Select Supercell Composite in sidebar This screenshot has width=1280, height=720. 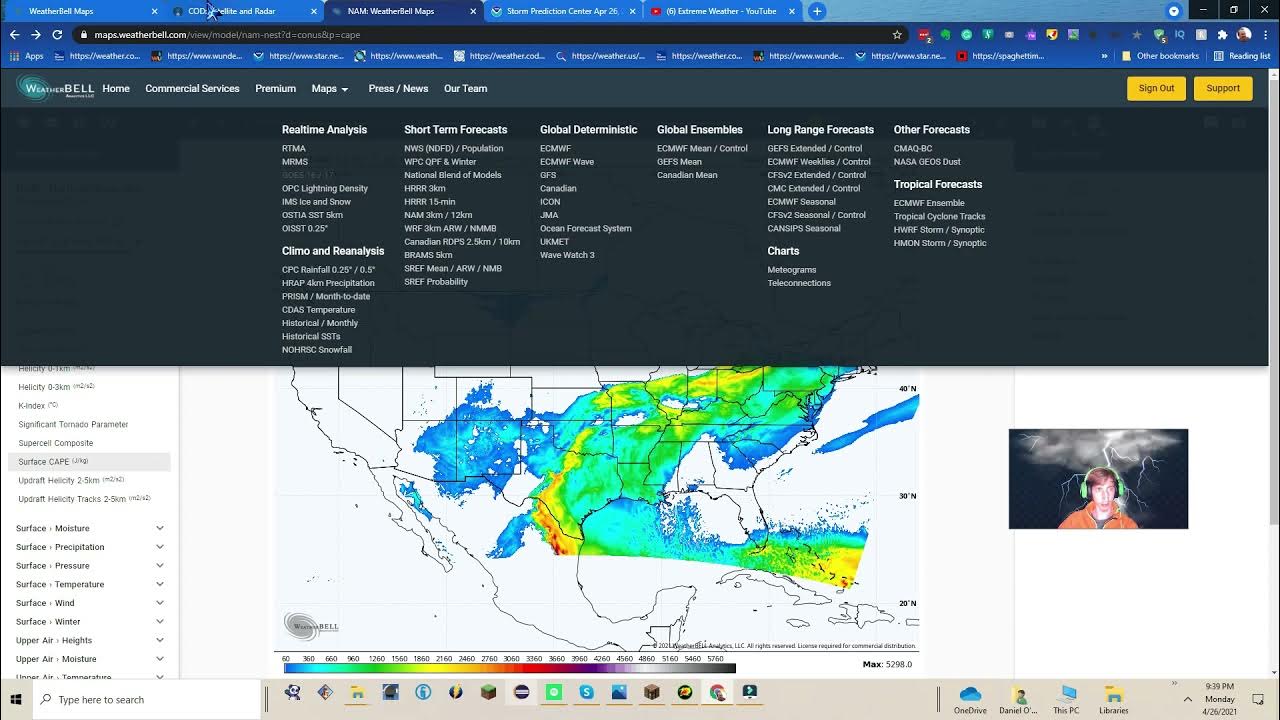click(55, 443)
